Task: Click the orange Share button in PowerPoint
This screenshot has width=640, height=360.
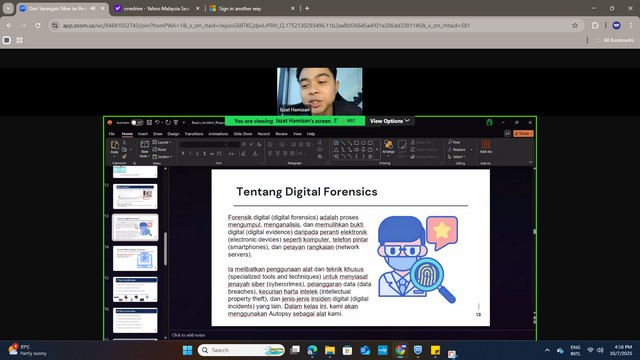Action: [523, 133]
